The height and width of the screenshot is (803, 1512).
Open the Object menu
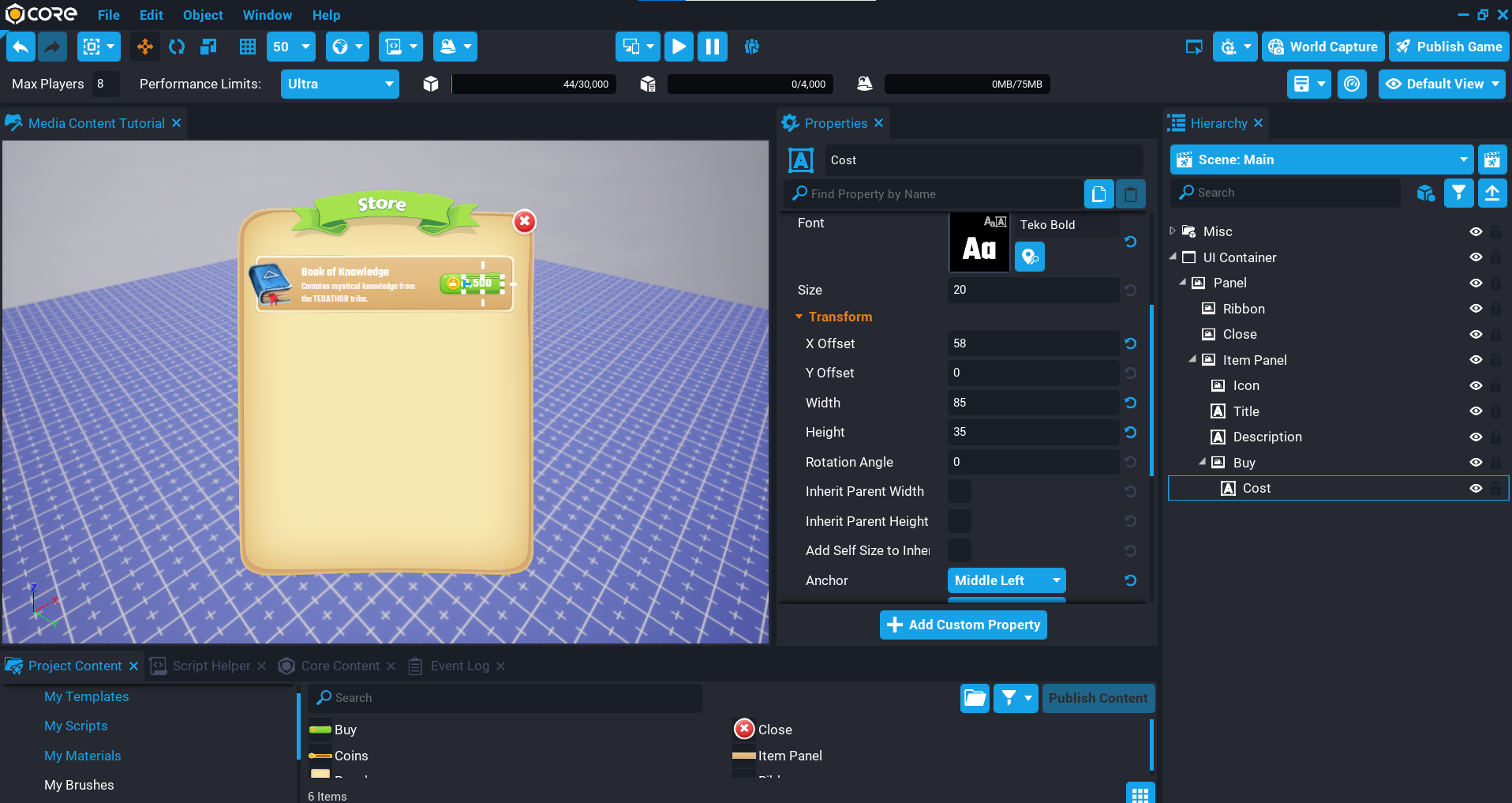pyautogui.click(x=203, y=15)
